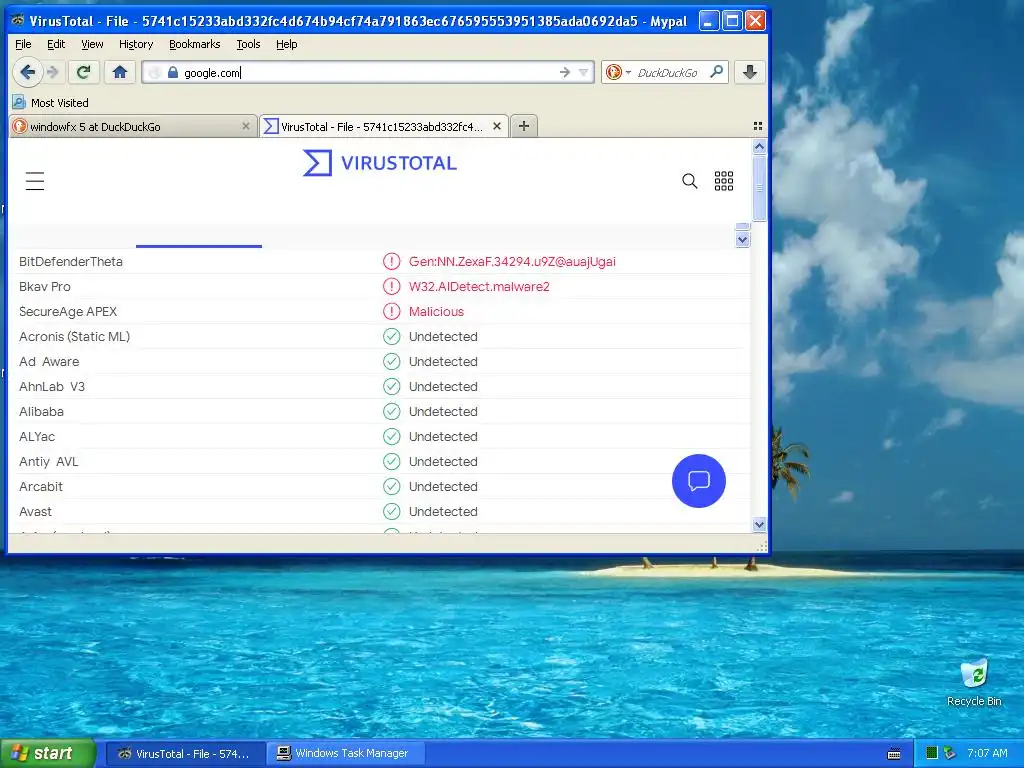
Task: Click the page scrollbar down arrow
Action: click(759, 524)
